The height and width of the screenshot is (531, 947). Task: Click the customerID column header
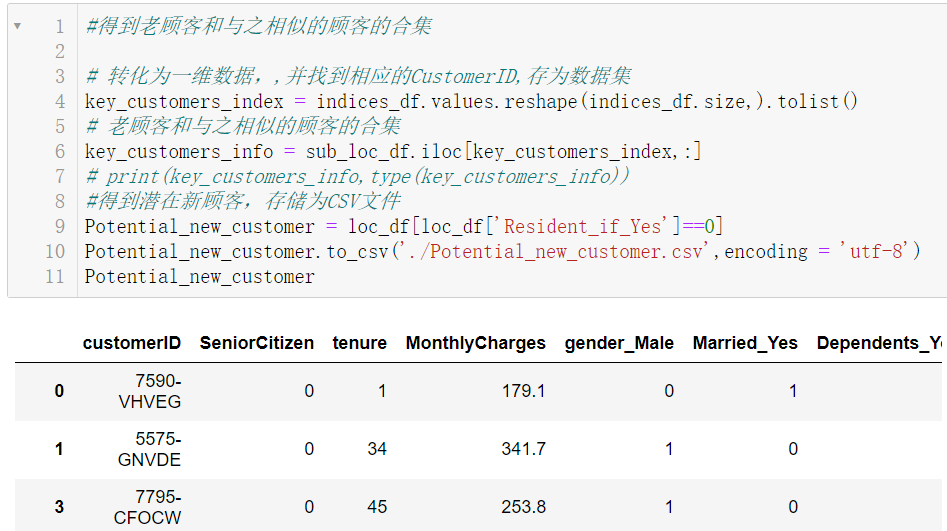point(132,343)
